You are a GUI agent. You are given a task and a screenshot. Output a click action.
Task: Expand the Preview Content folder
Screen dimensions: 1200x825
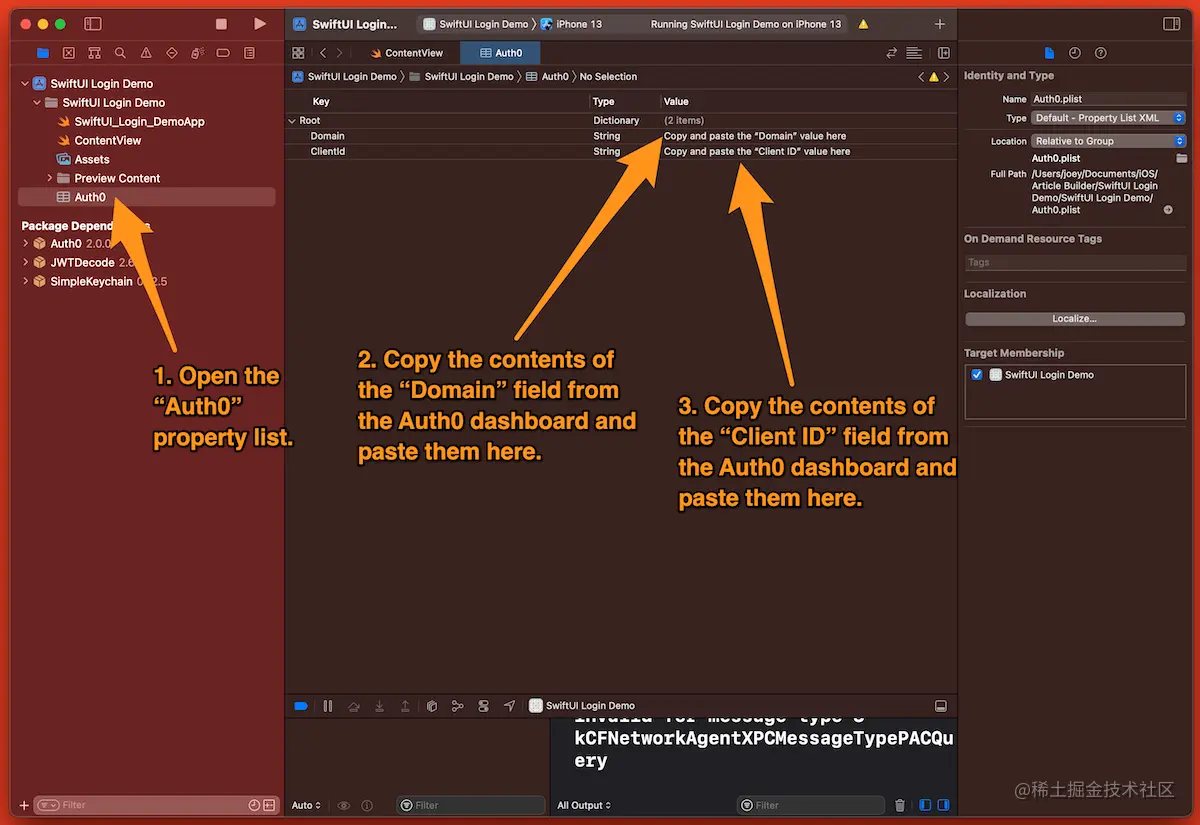point(49,178)
